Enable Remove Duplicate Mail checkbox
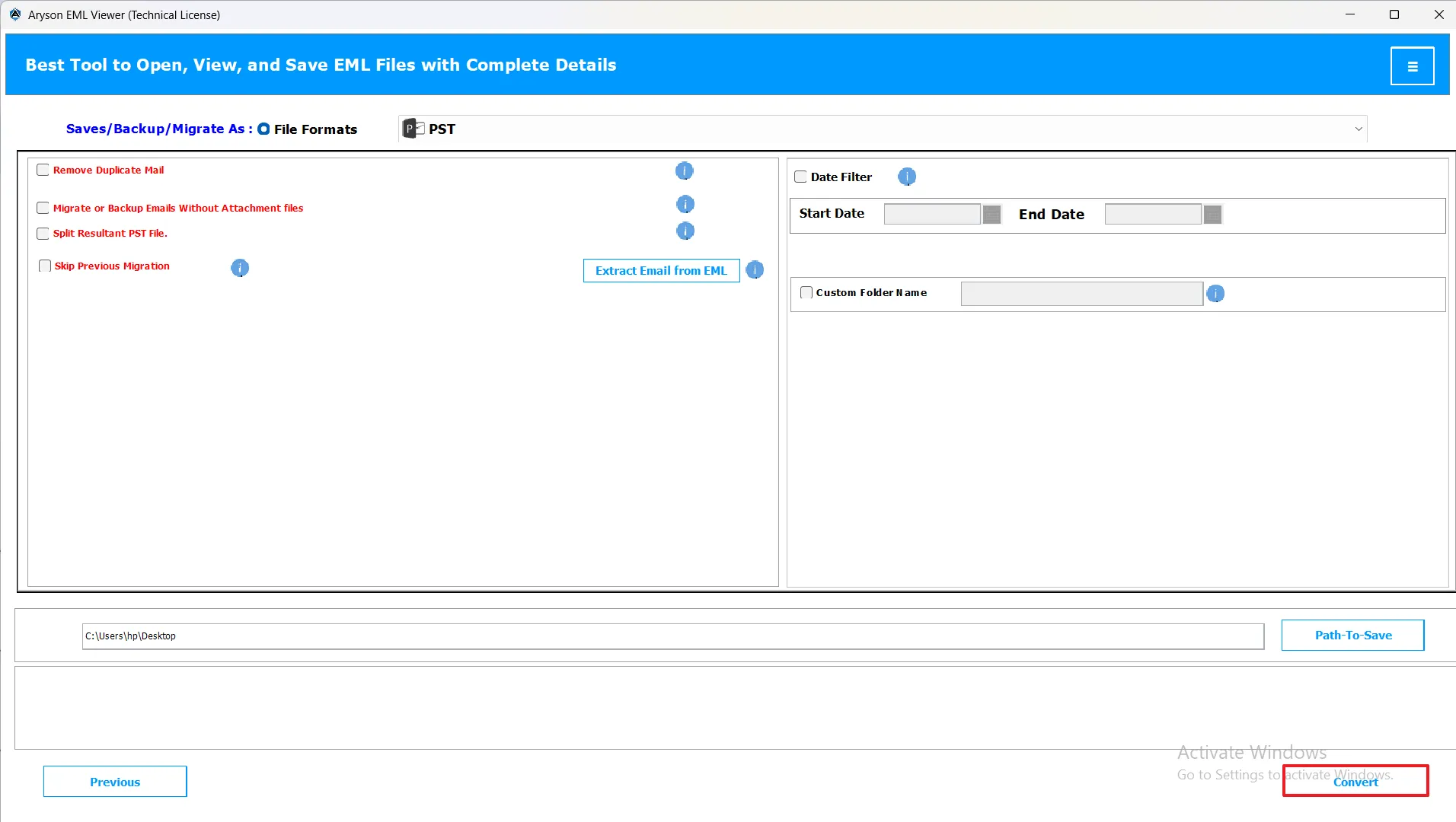This screenshot has width=1456, height=822. click(43, 170)
